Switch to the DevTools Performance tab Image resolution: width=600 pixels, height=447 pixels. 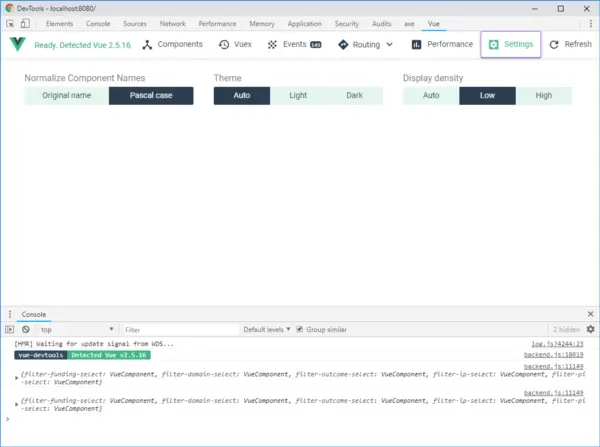point(217,24)
